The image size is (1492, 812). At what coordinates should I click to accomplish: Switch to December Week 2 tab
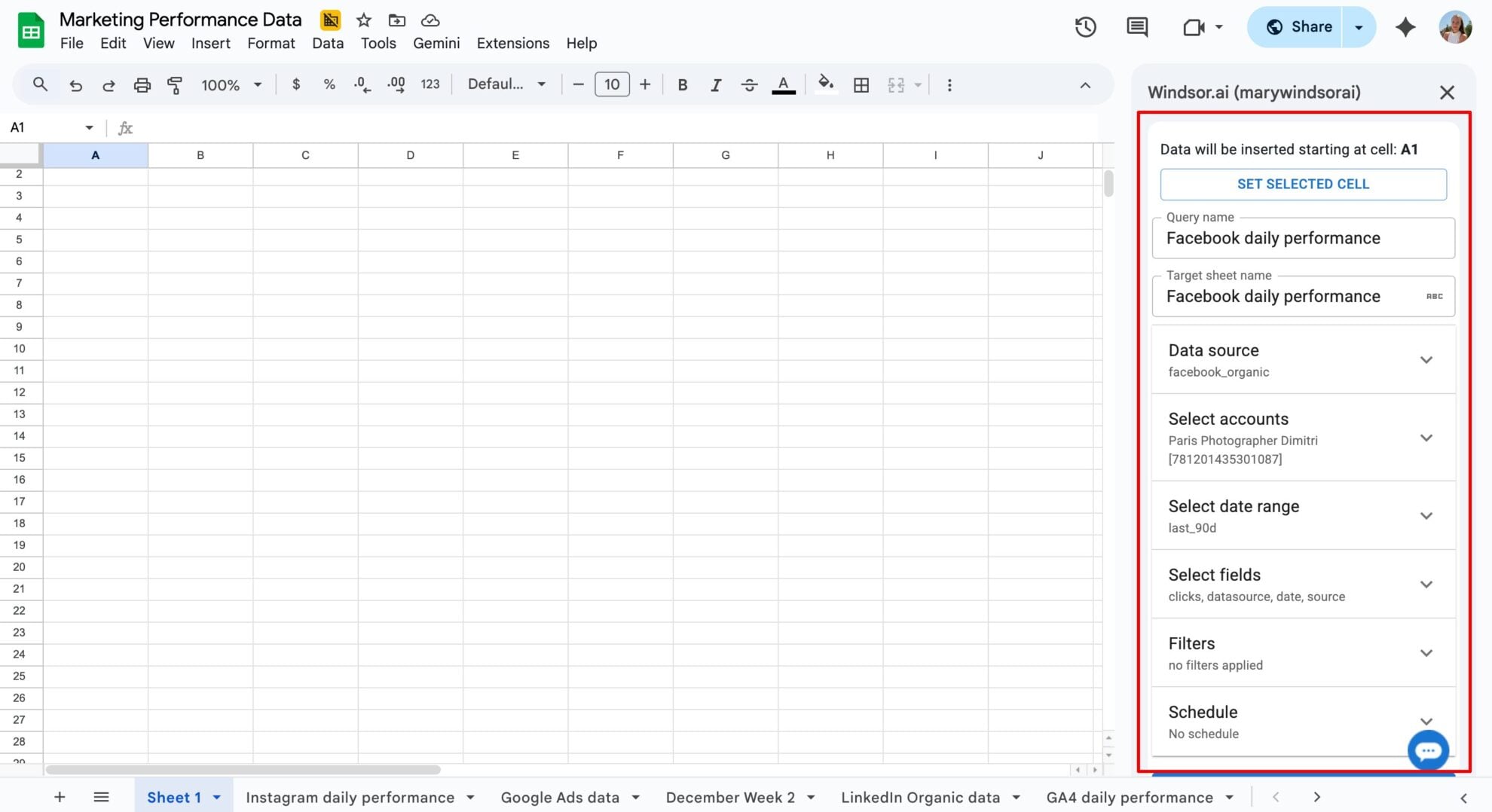(730, 797)
